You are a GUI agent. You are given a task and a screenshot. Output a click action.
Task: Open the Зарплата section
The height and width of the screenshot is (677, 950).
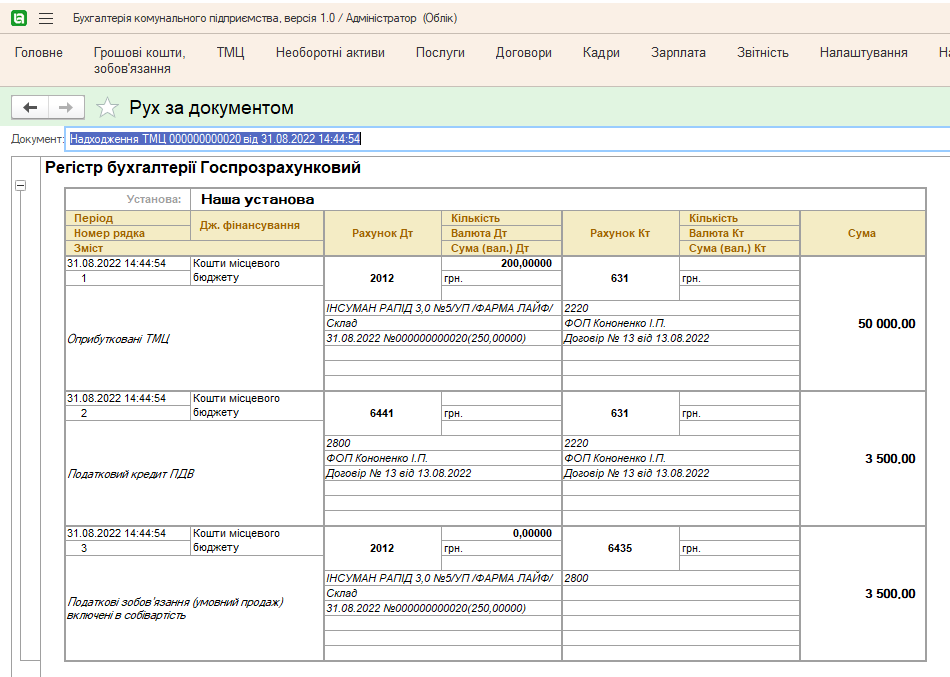[678, 53]
